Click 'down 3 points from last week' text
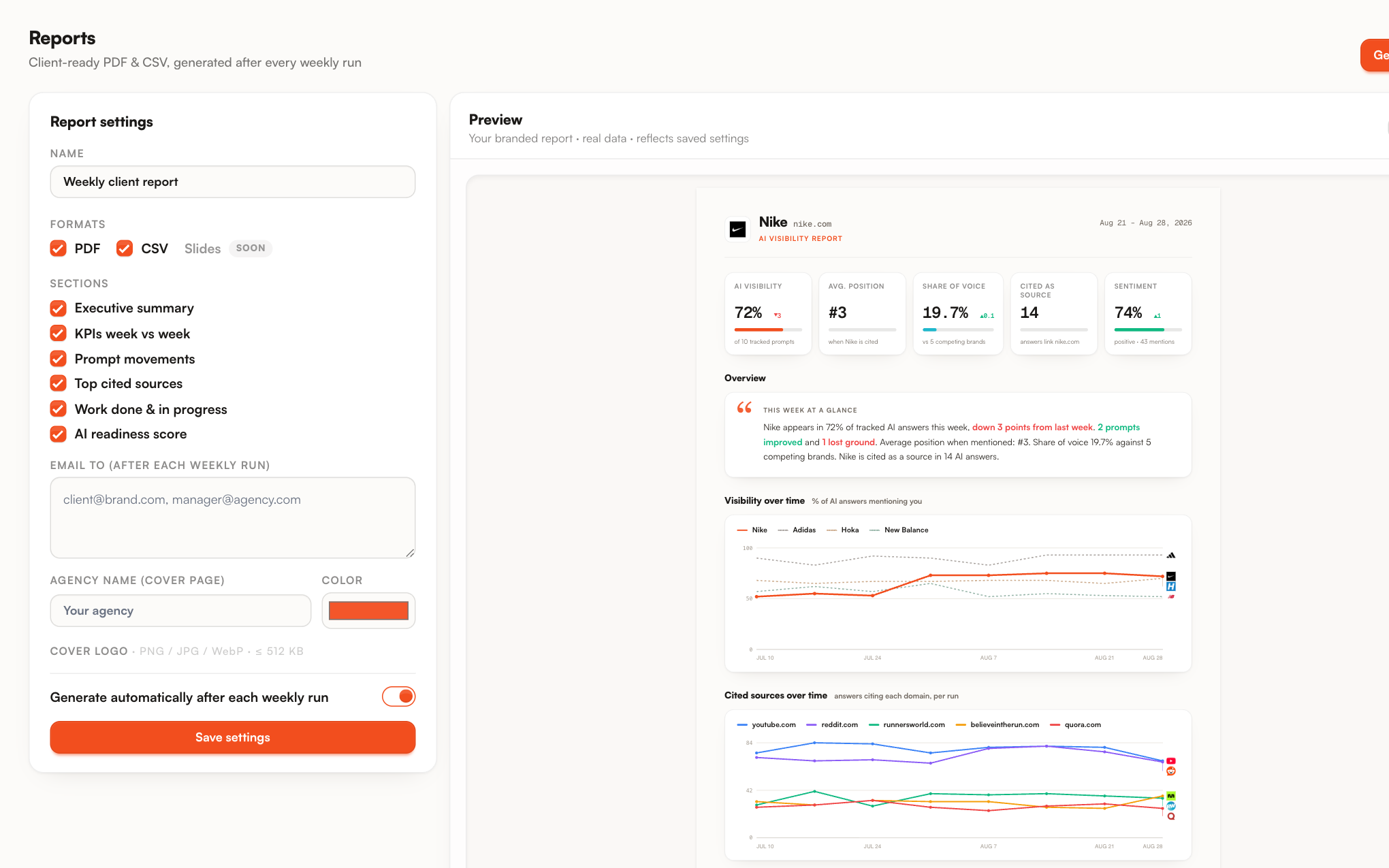Viewport: 1389px width, 868px height. click(x=1032, y=427)
